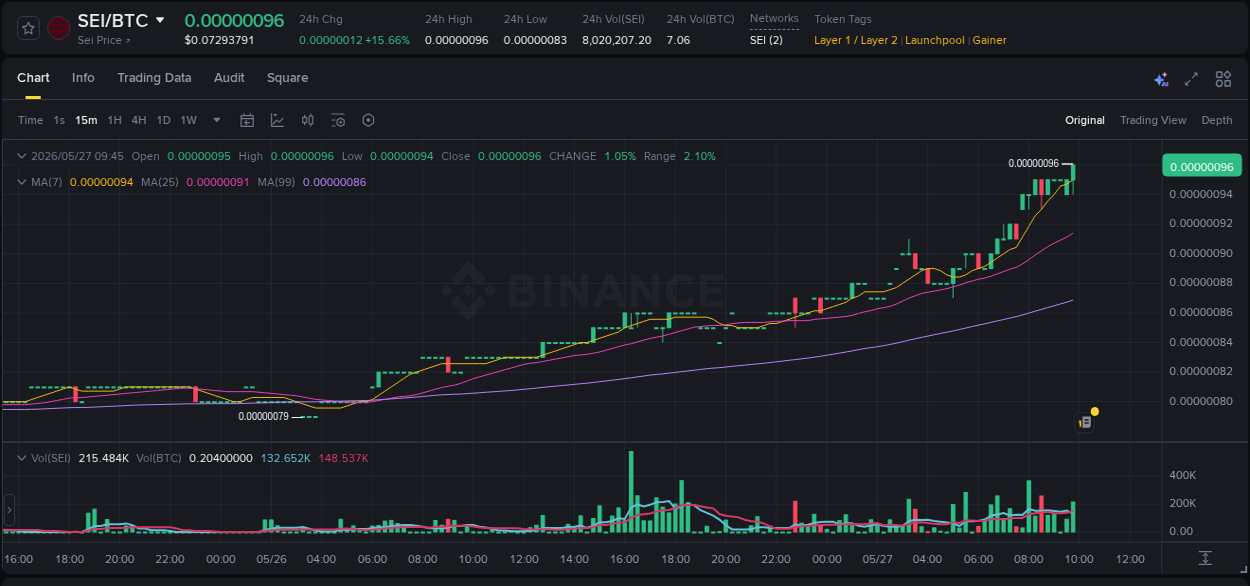Open the candlestick chart style icon
The height and width of the screenshot is (586, 1250).
point(308,120)
